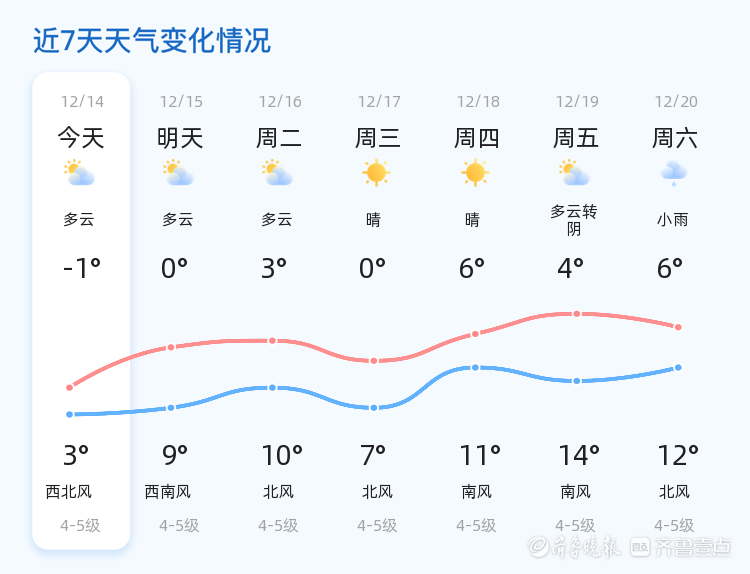Click the light rain icon for 周六
This screenshot has height=574, width=750.
click(x=673, y=173)
